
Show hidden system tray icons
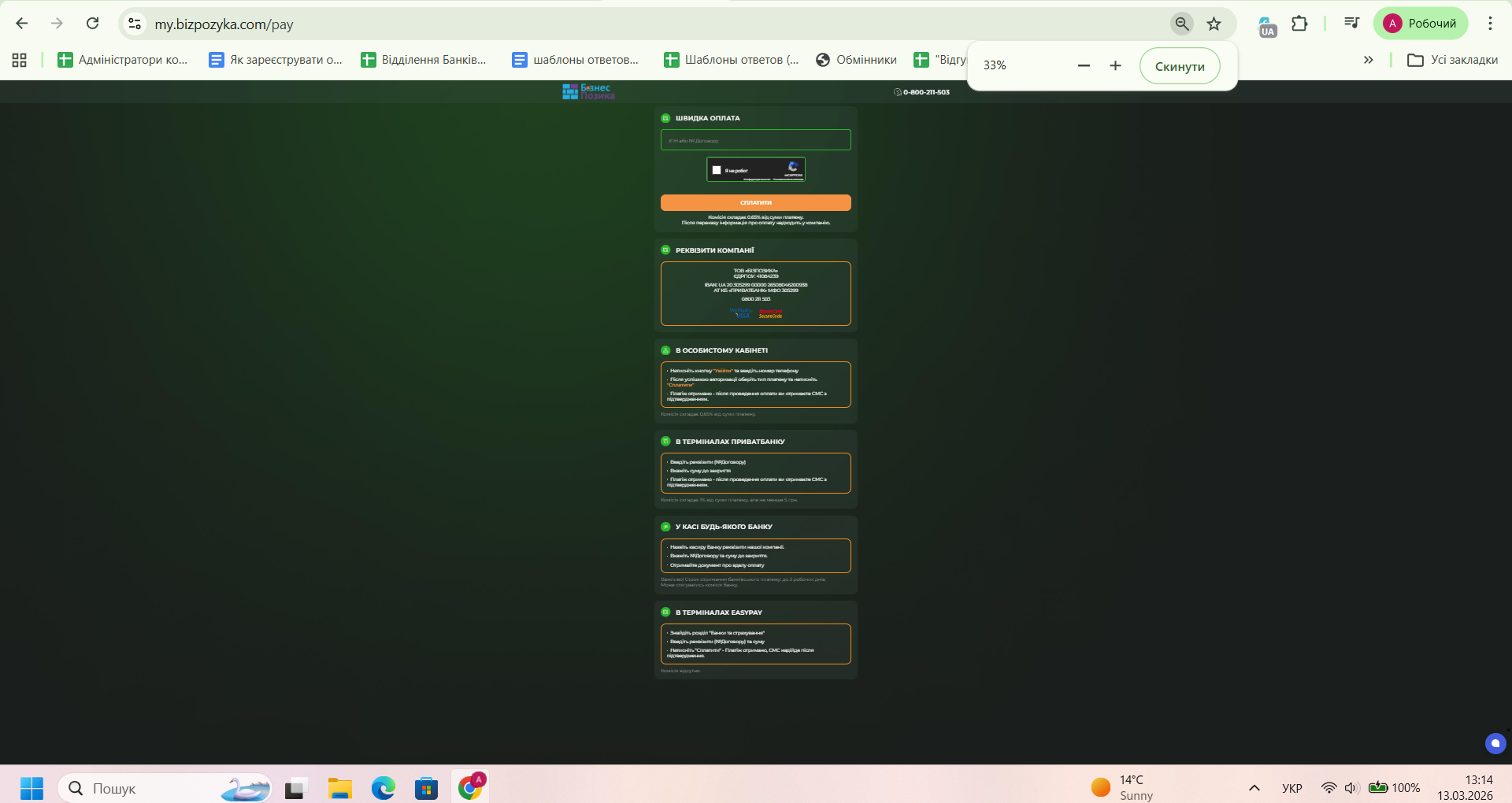coord(1254,788)
